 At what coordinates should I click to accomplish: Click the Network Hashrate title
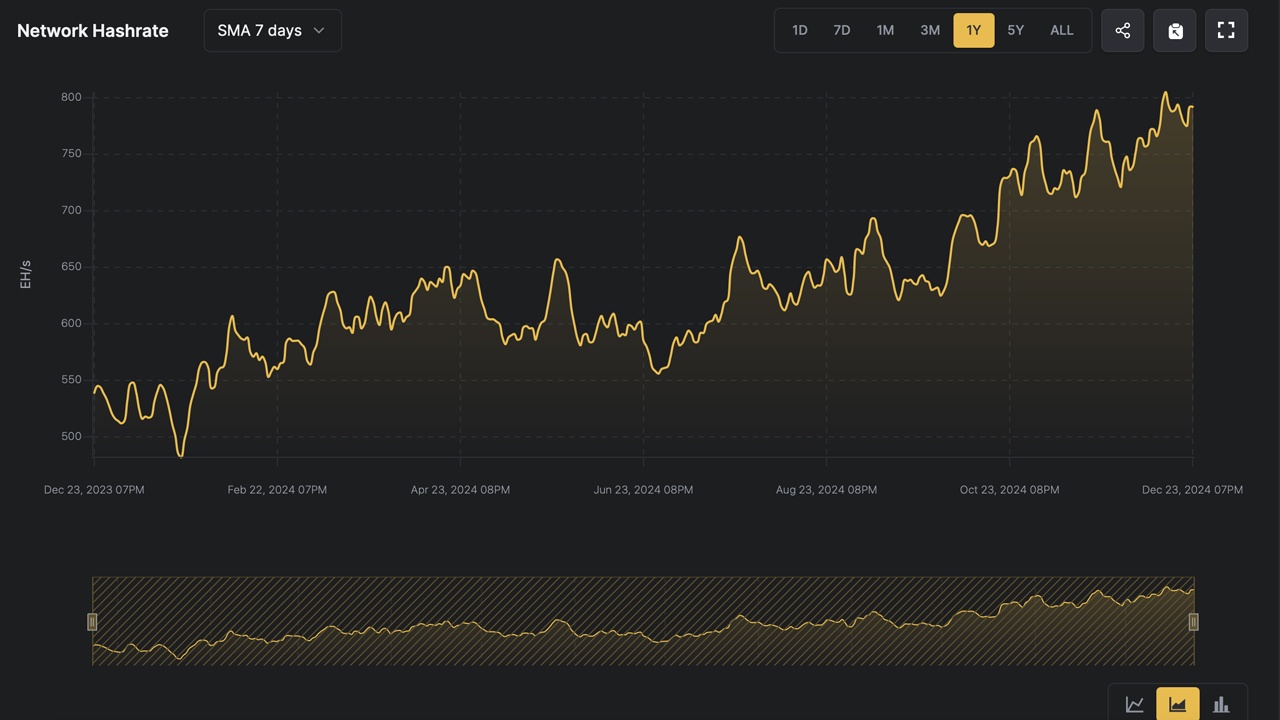coord(92,30)
